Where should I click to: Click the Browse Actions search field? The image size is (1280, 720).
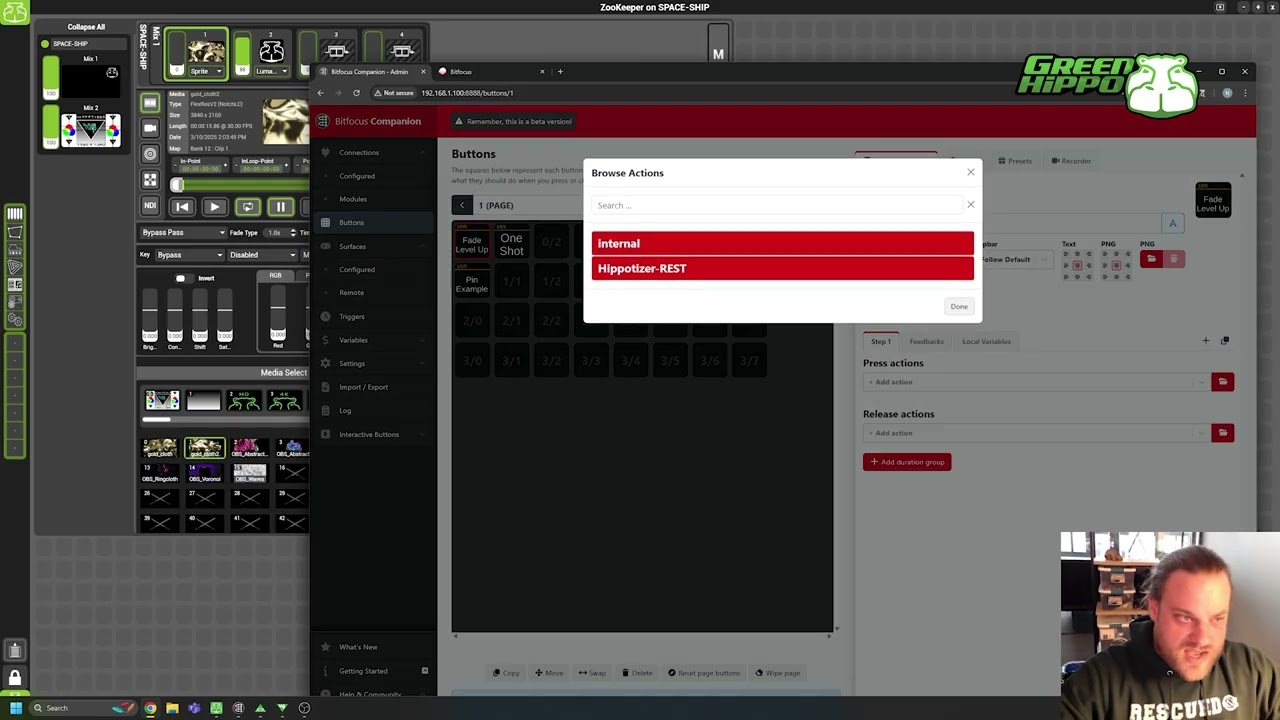777,205
